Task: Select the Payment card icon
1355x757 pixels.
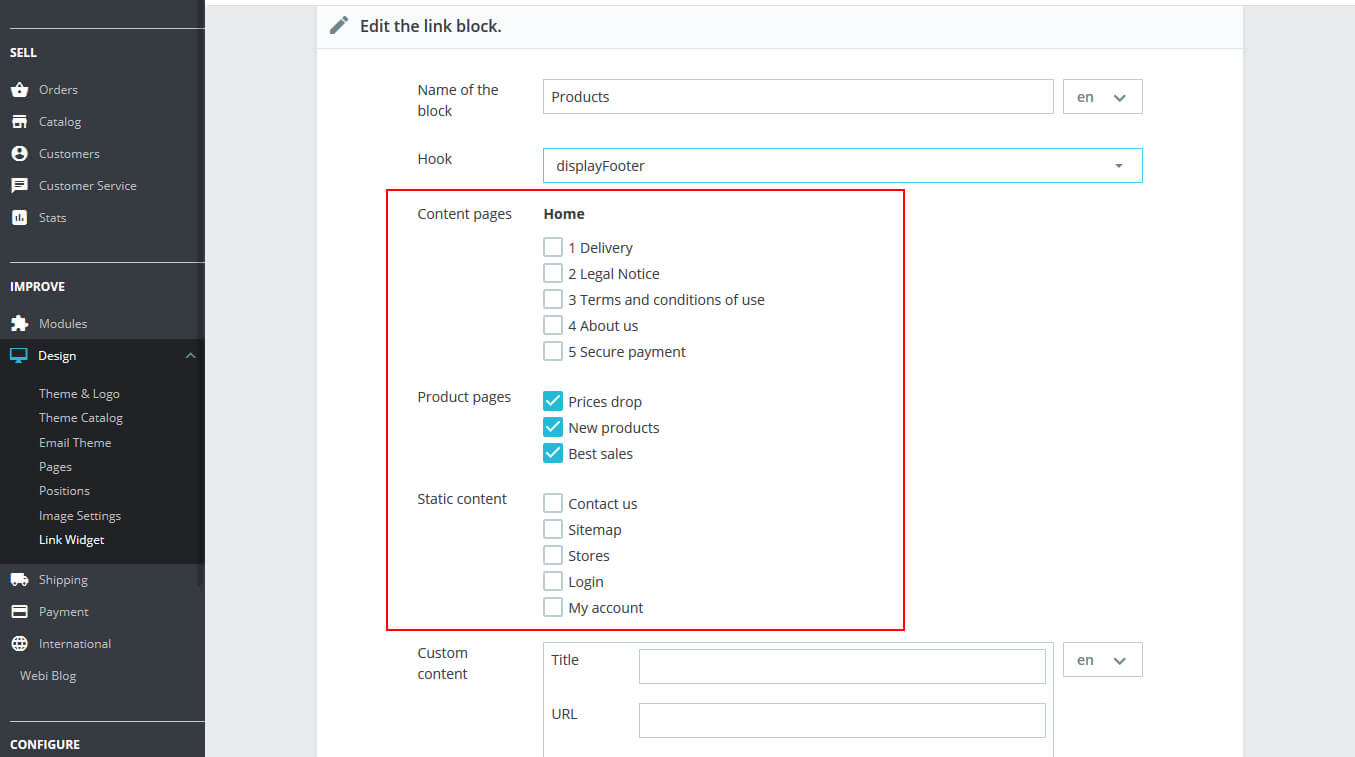Action: tap(22, 611)
